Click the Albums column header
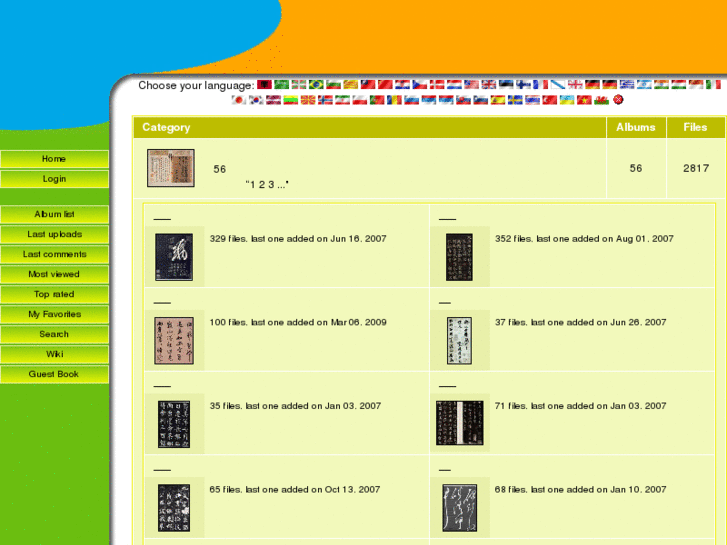727x545 pixels. tap(636, 128)
